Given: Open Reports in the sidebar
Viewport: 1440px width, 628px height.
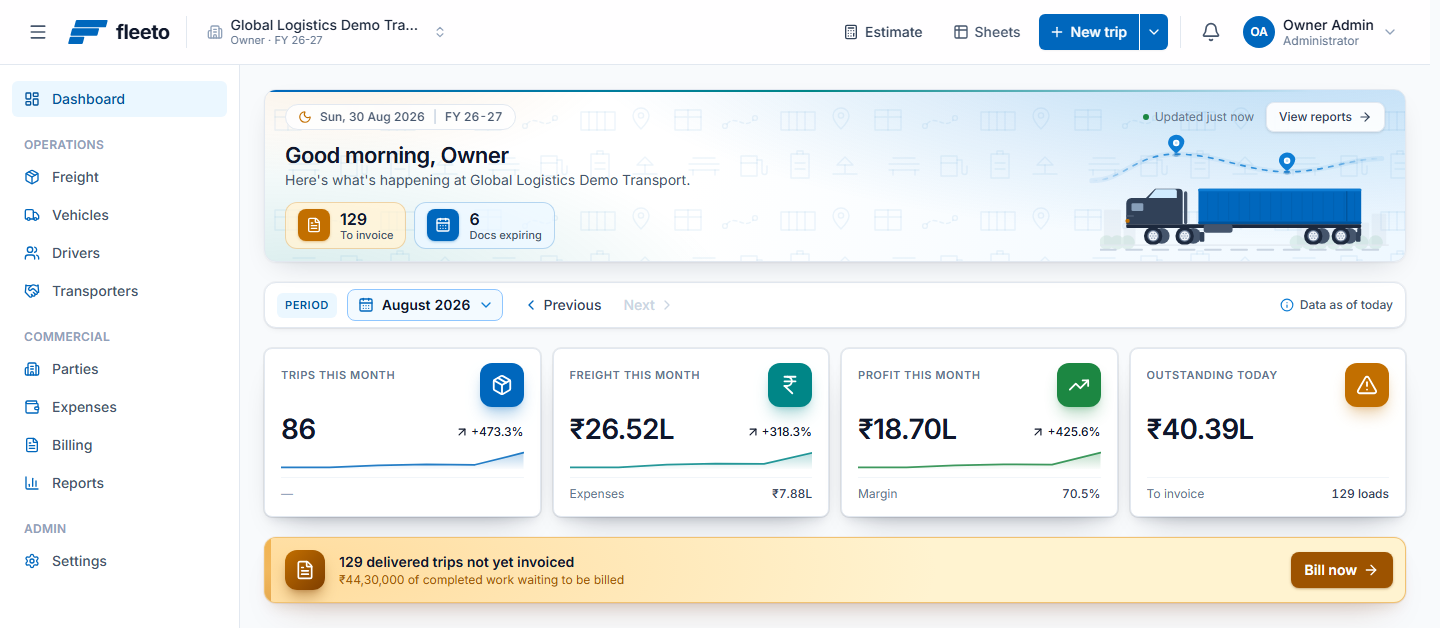Looking at the screenshot, I should 119,483.
